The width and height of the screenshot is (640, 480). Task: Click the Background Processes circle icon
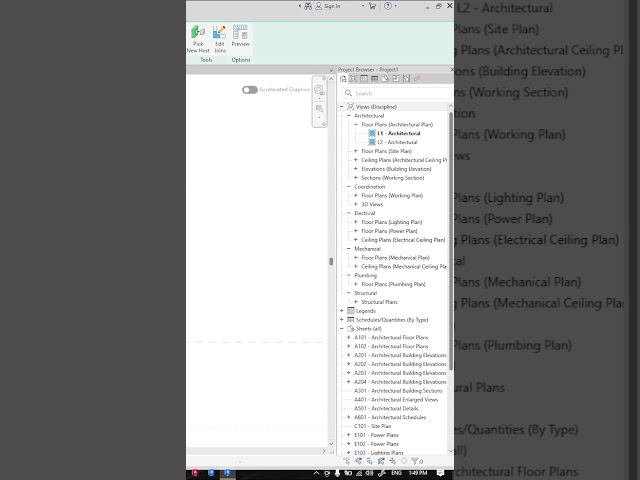(x=404, y=461)
